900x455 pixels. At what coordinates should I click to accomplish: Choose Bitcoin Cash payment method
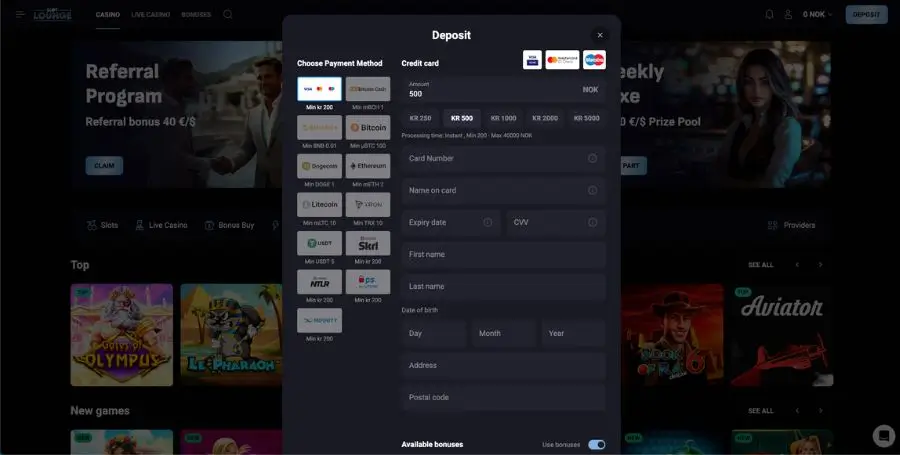[x=368, y=89]
